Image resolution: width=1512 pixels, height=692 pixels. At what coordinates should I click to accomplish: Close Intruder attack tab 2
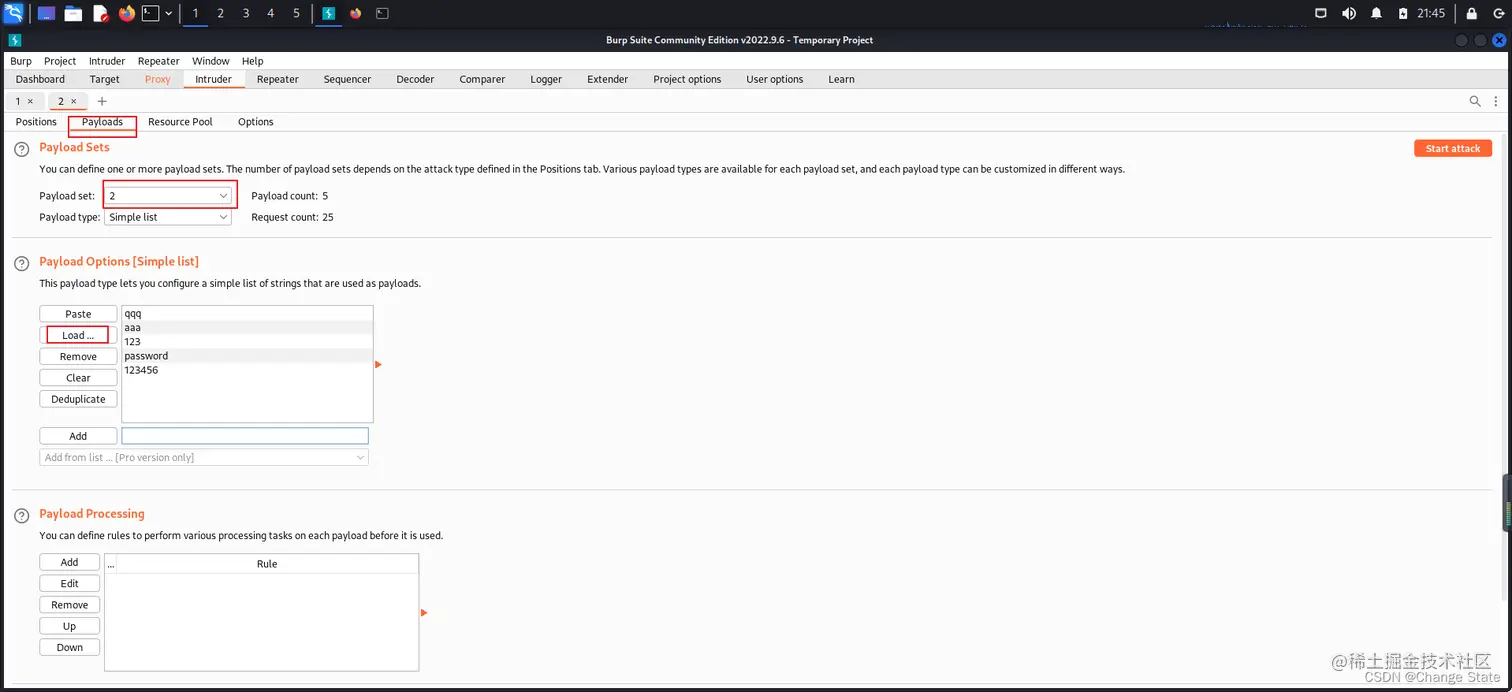click(73, 101)
